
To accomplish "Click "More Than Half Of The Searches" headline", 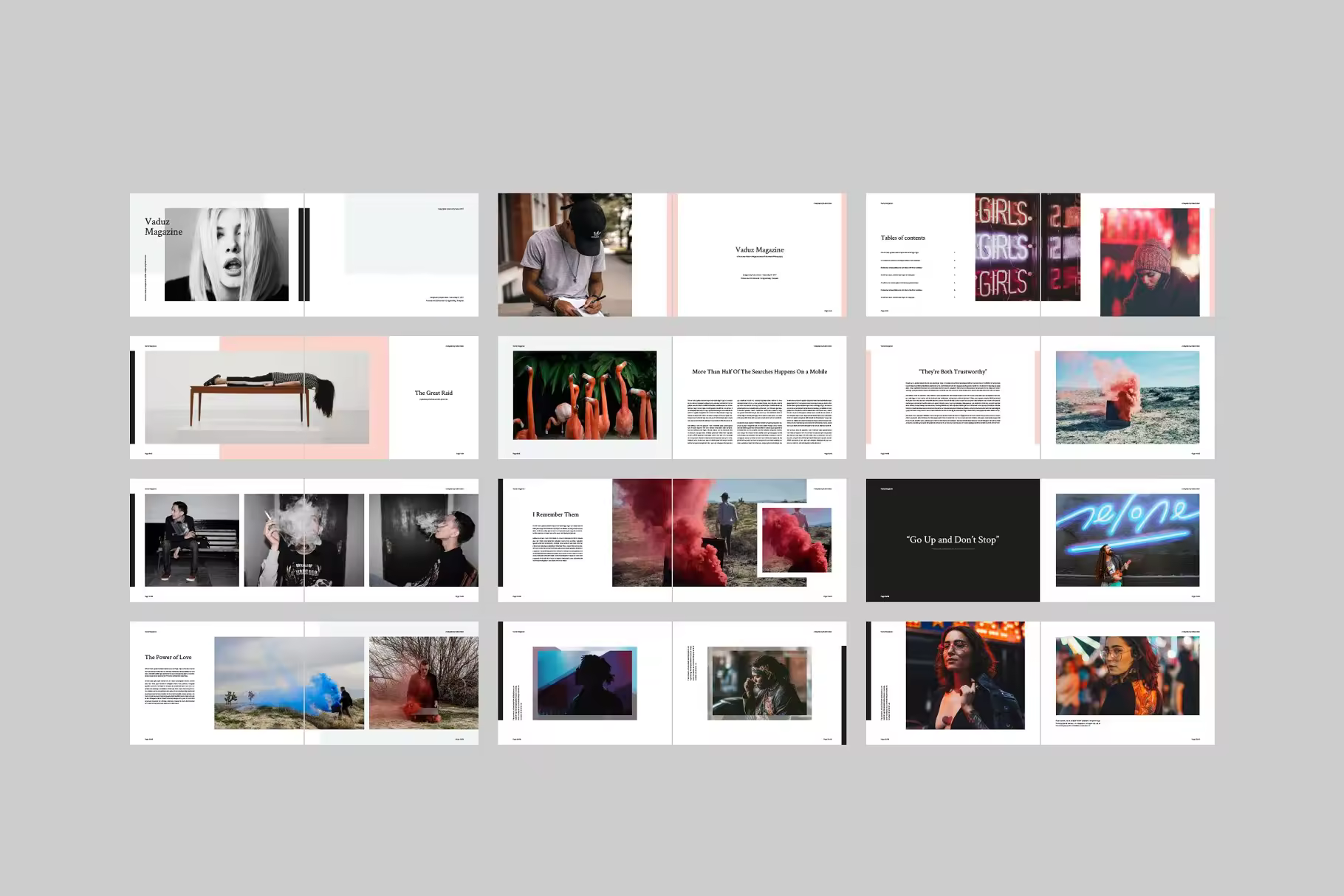I will tap(759, 371).
